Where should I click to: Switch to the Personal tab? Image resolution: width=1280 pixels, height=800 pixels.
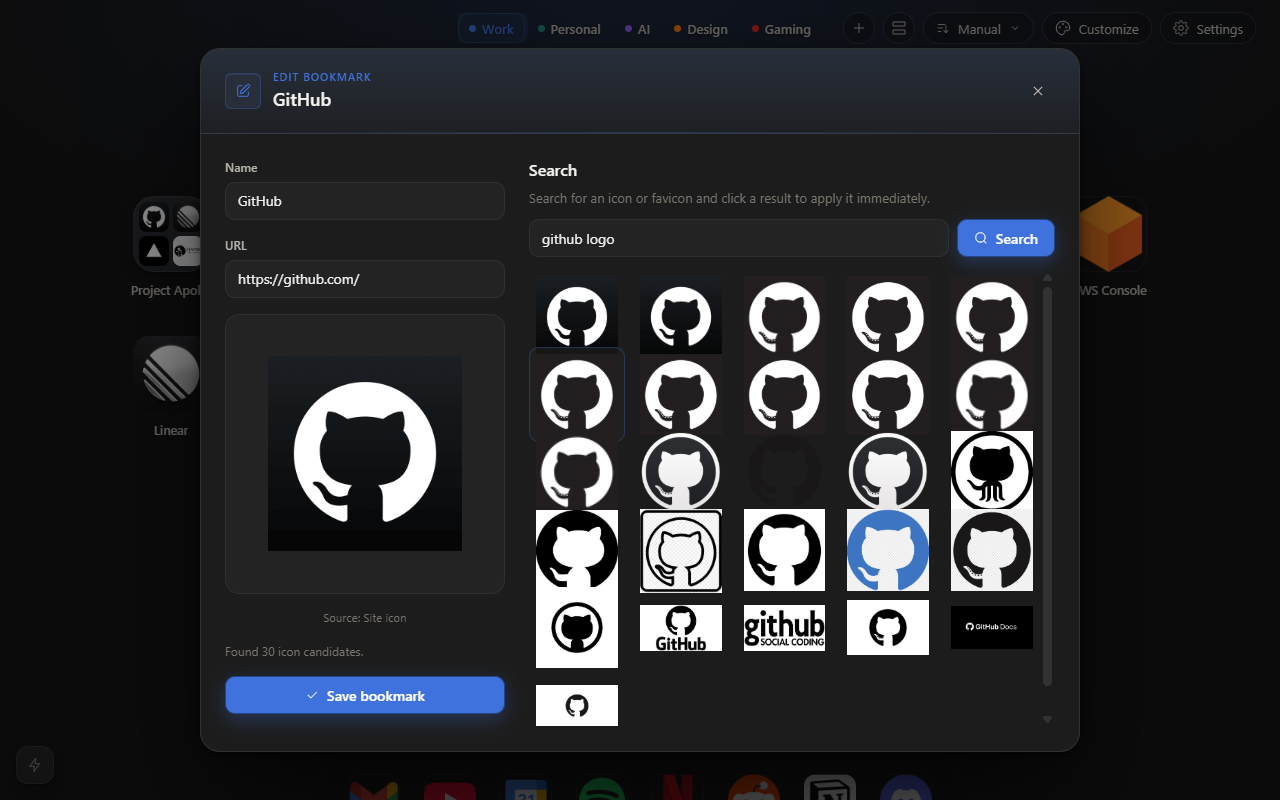[569, 29]
